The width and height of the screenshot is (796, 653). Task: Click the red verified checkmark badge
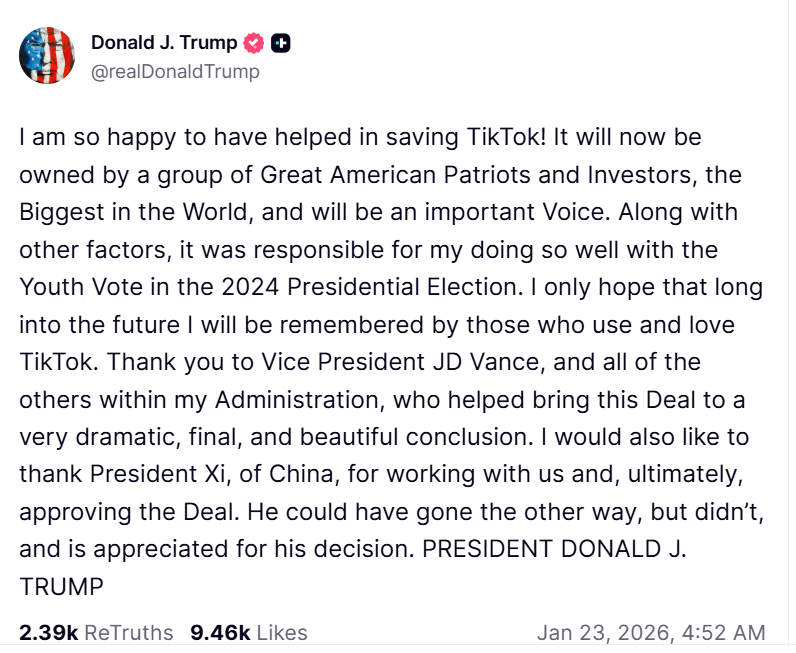[x=254, y=43]
